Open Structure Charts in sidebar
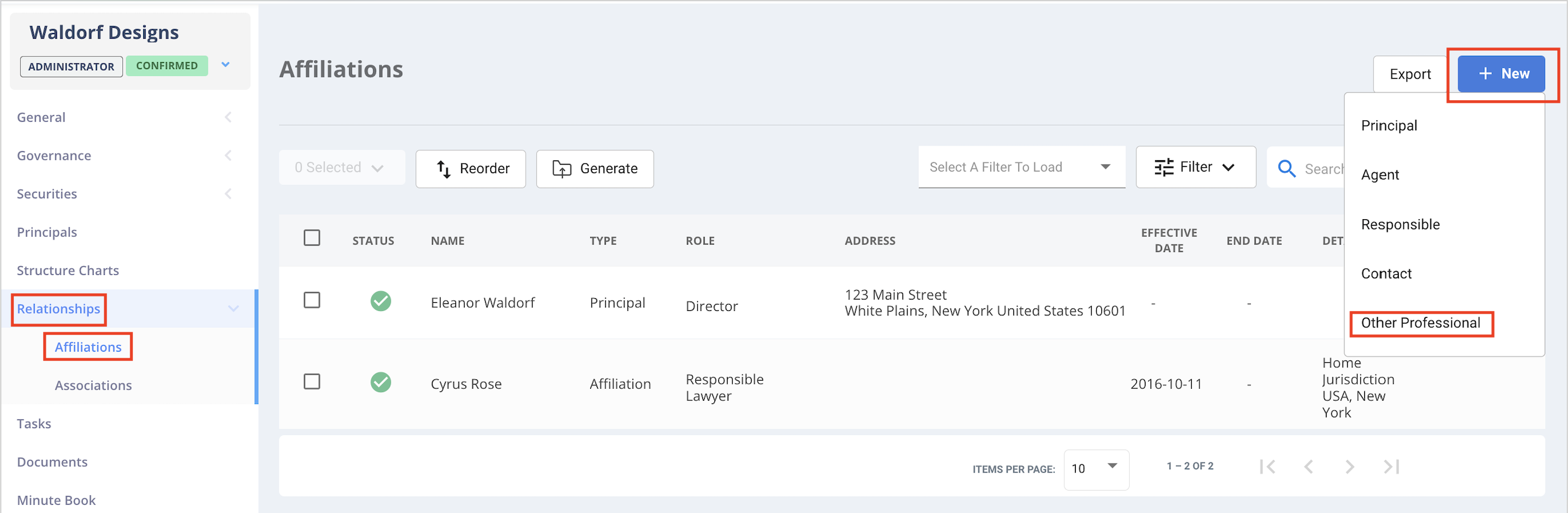Image resolution: width=1568 pixels, height=513 pixels. tap(68, 270)
